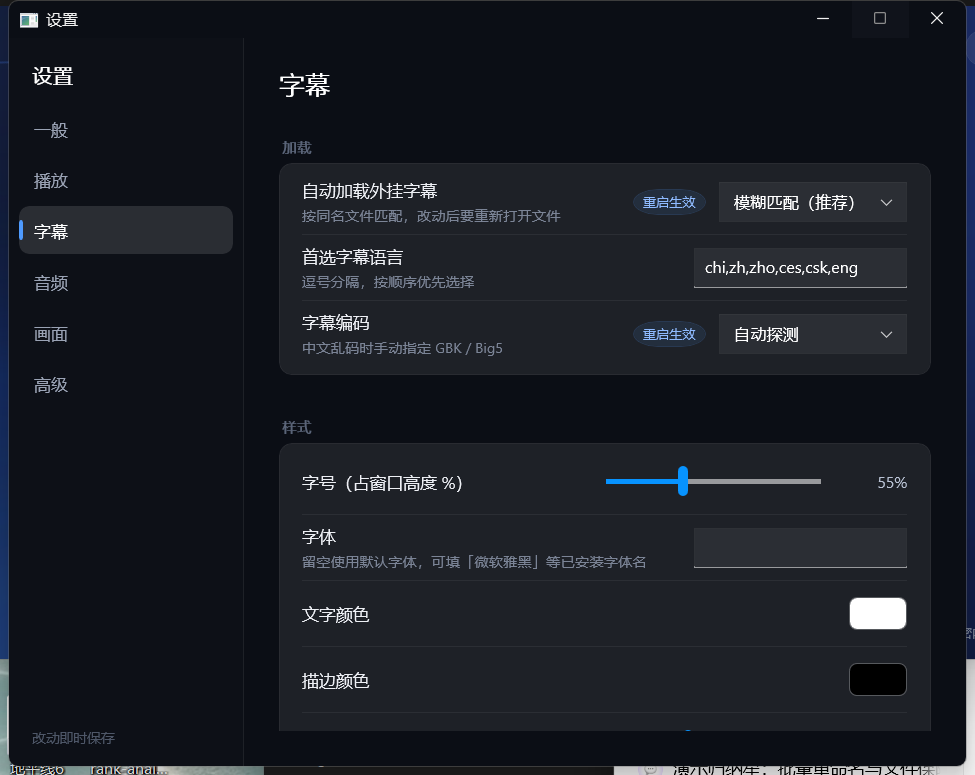Viewport: 975px width, 775px height.
Task: Click the 55% font size value
Action: 892,483
